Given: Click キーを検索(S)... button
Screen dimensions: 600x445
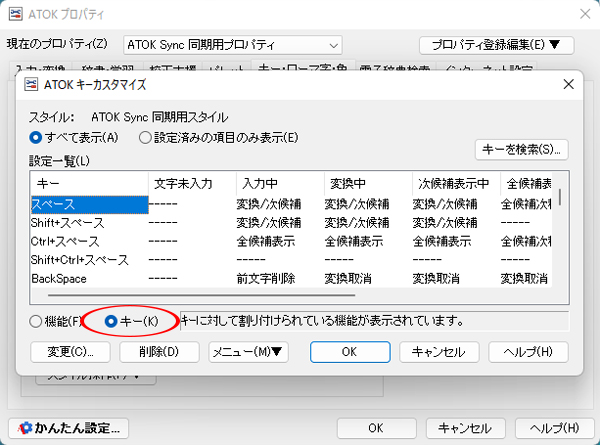Looking at the screenshot, I should (521, 149).
